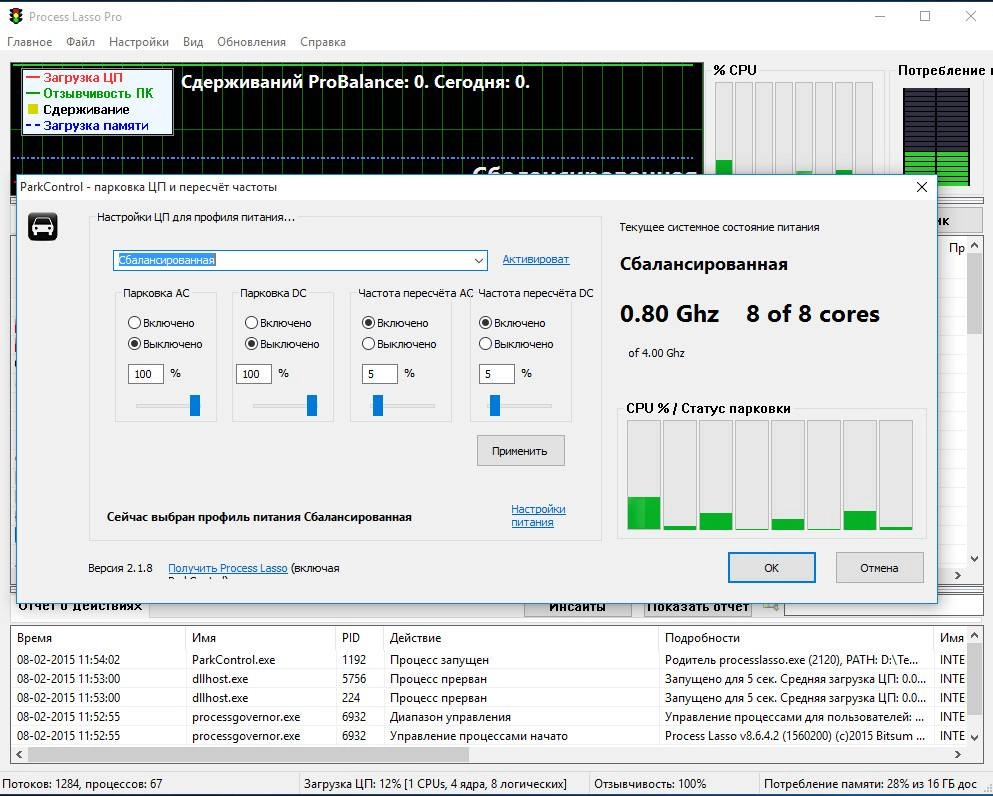This screenshot has height=796, width=993.
Task: Click the log vertical scroll up arrow
Action: [x=975, y=635]
